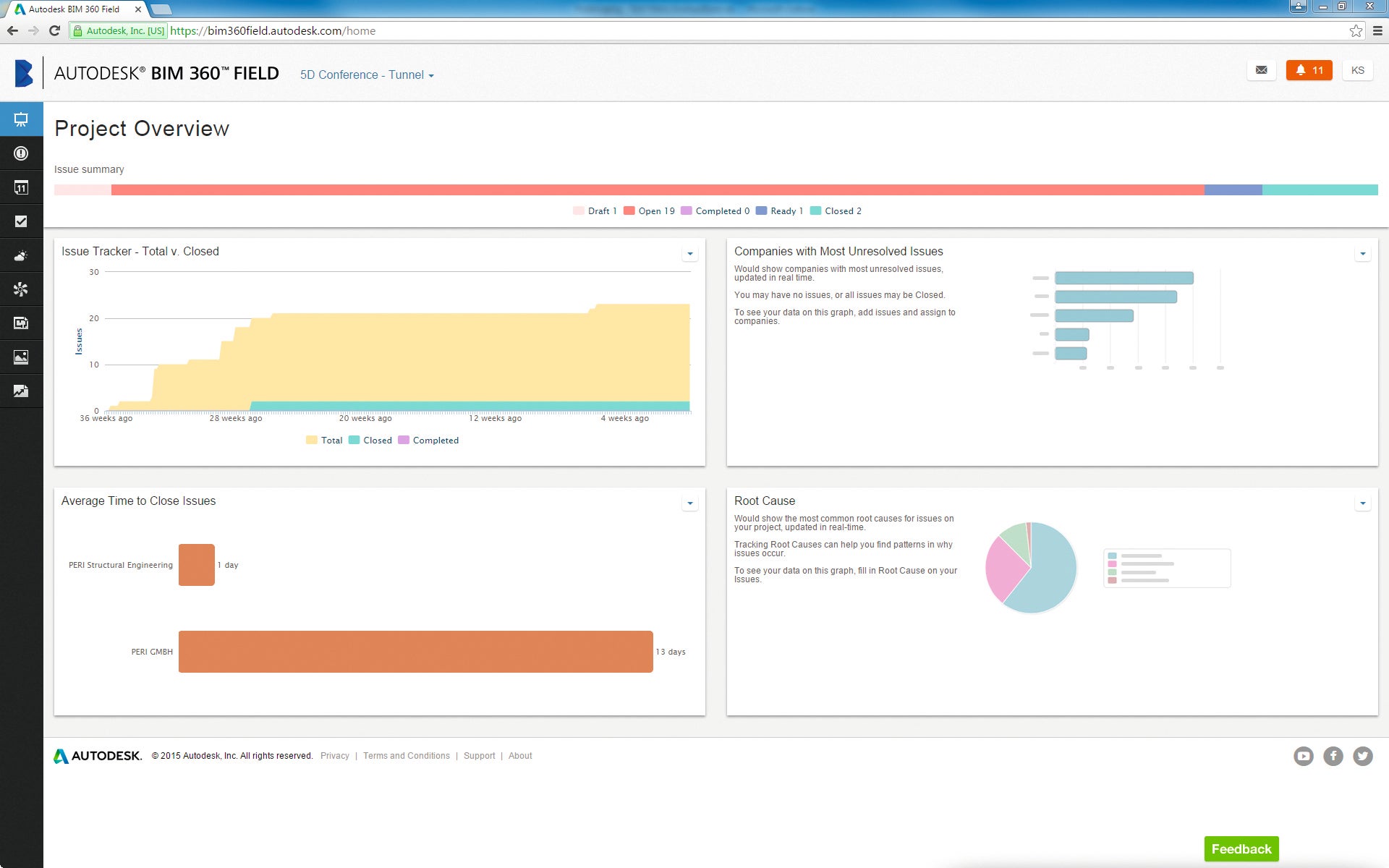
Task: Open Issue Tracker widget dropdown arrow
Action: (689, 253)
